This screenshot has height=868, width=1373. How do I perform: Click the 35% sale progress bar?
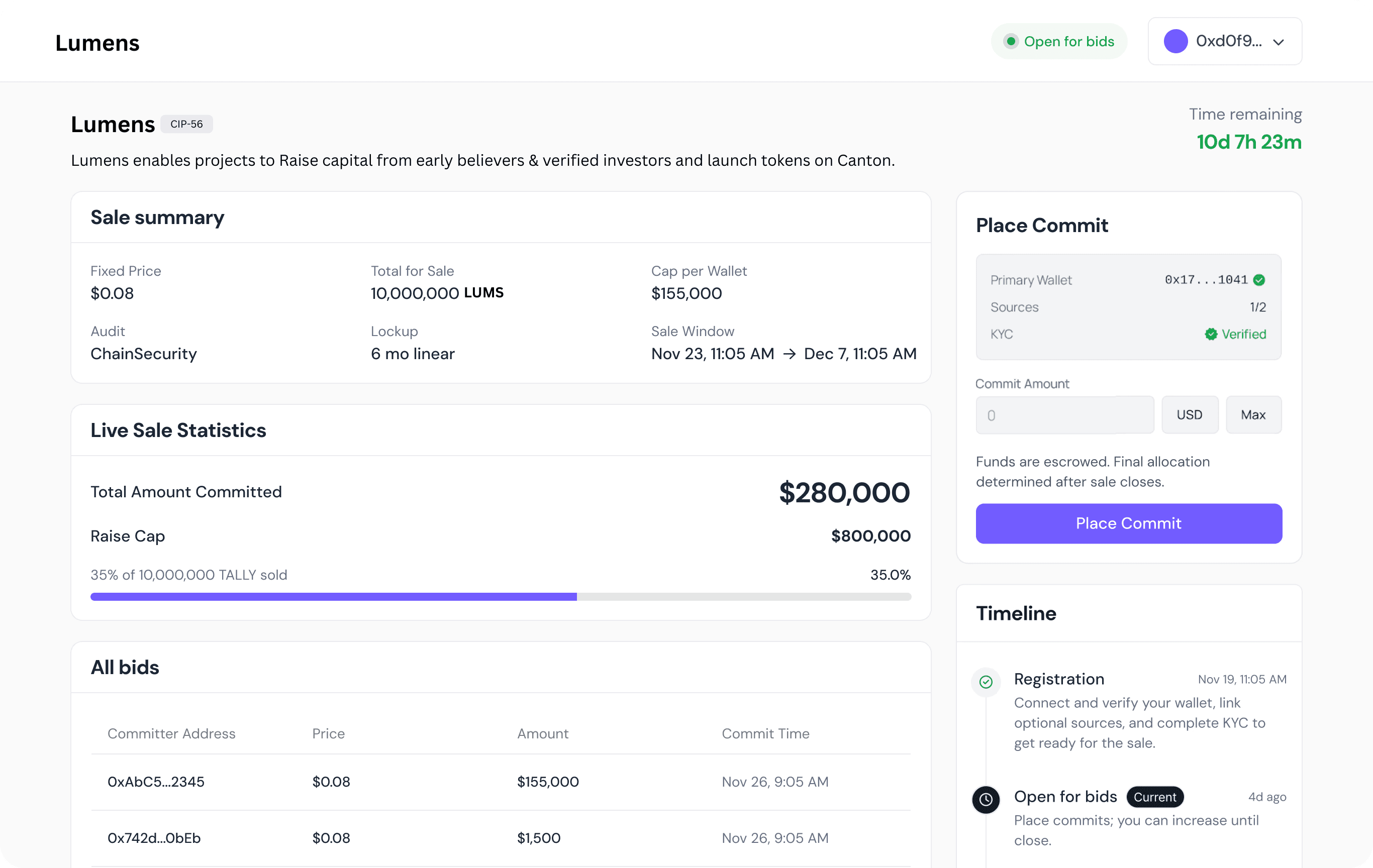(500, 597)
